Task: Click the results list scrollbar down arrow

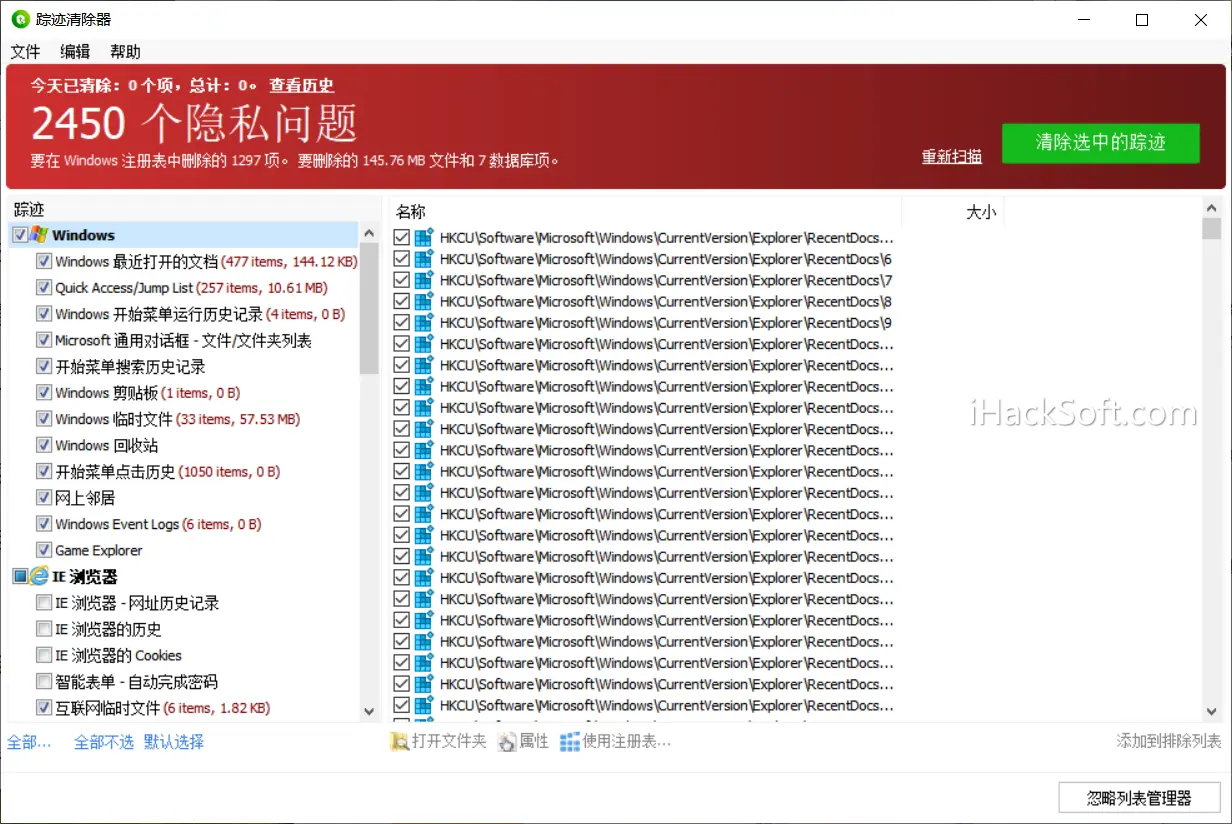Action: click(x=1212, y=711)
